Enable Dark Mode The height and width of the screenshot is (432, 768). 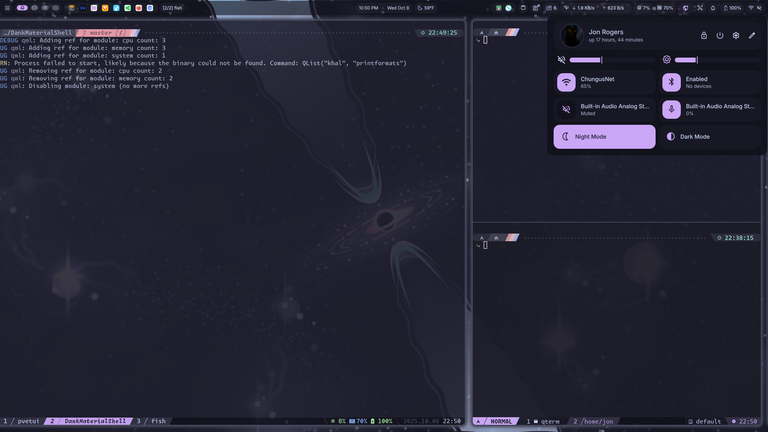point(710,136)
